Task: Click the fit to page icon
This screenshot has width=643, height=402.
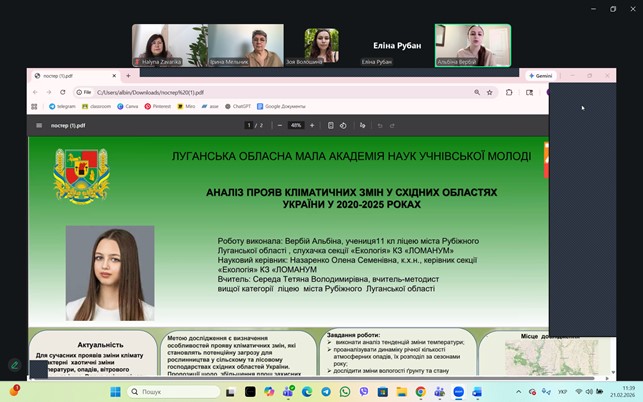Action: click(330, 125)
